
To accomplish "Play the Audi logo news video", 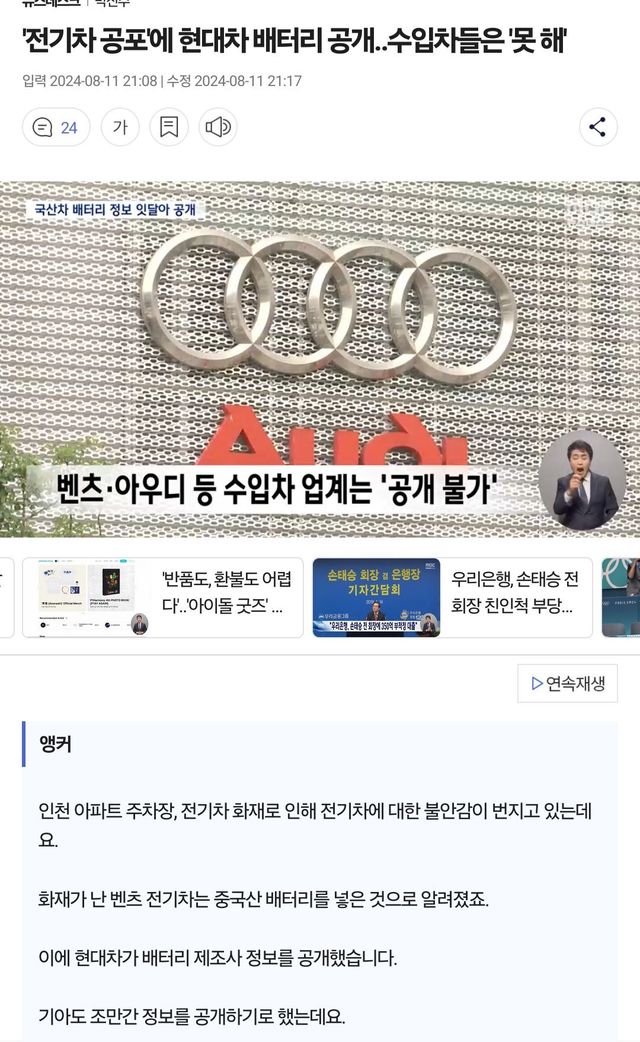I will [x=320, y=359].
